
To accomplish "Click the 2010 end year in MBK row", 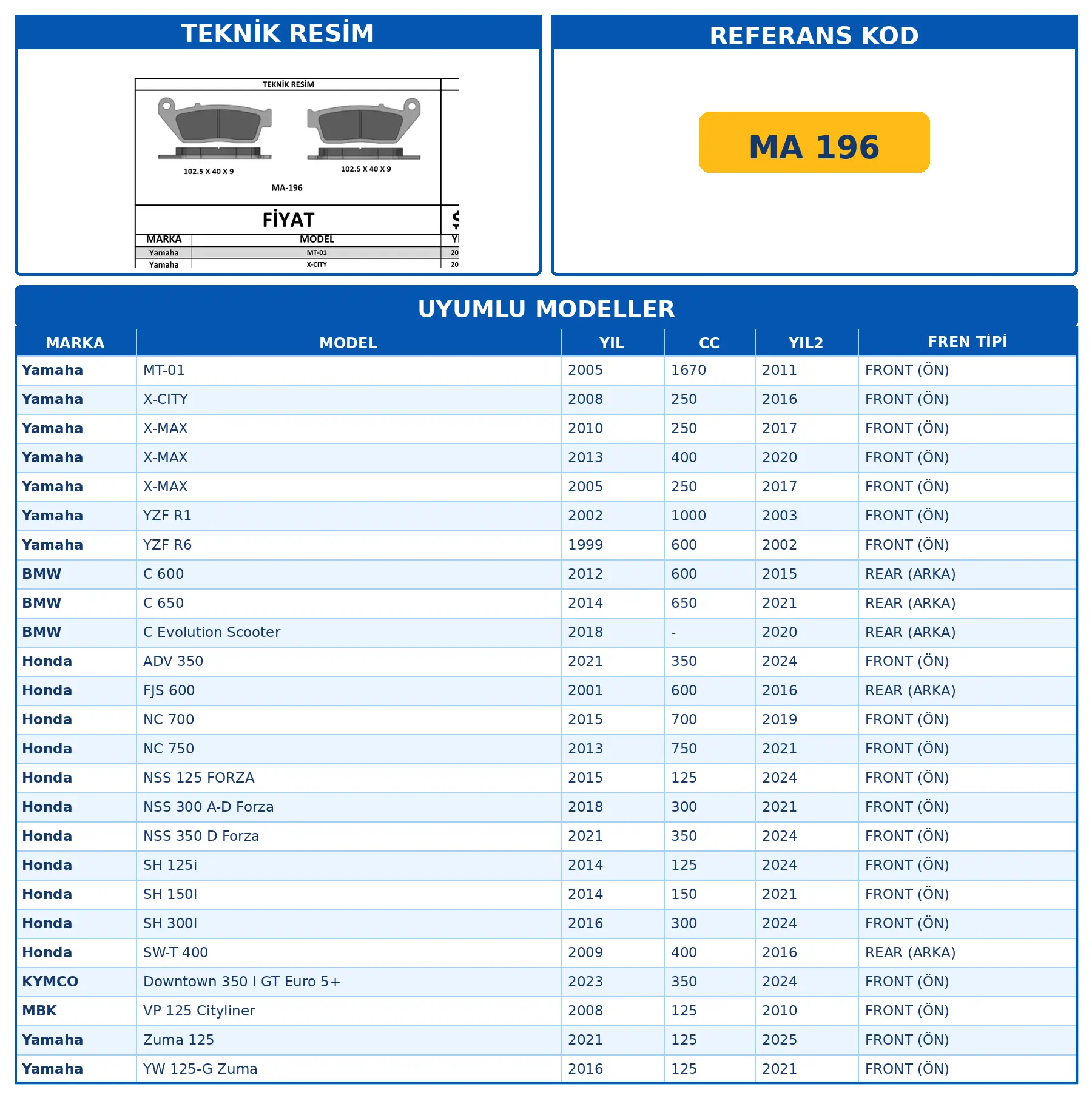I will [780, 1011].
